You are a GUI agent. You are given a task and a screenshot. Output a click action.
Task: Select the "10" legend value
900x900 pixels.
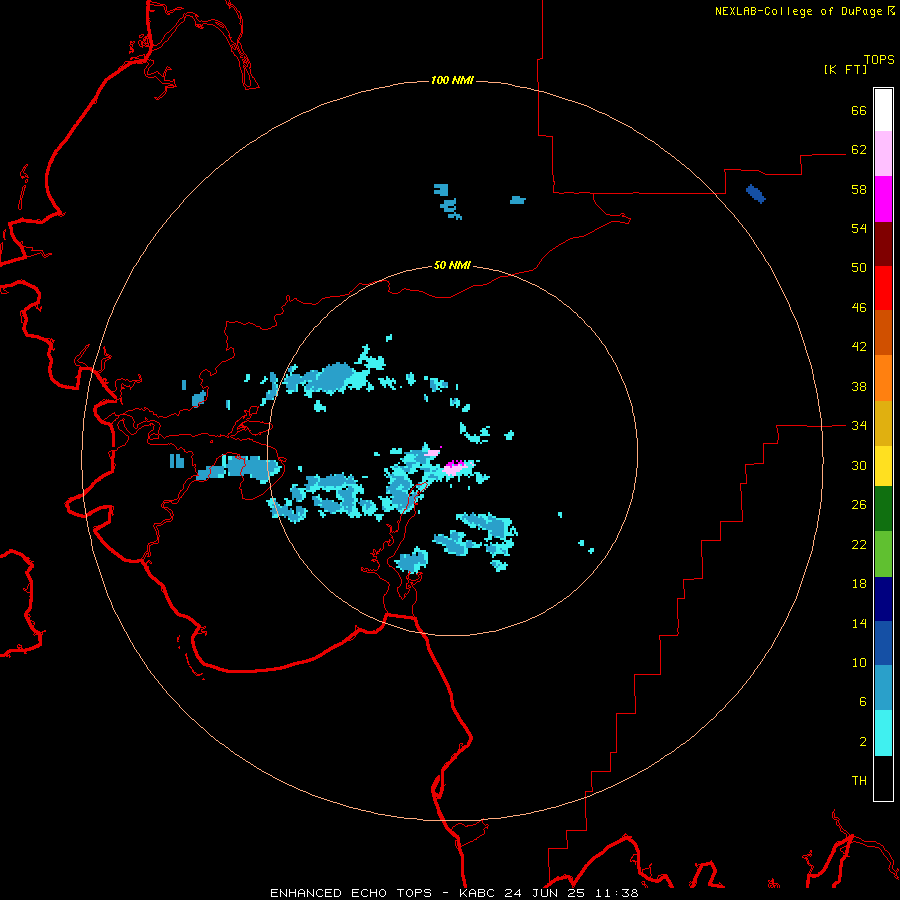(859, 663)
